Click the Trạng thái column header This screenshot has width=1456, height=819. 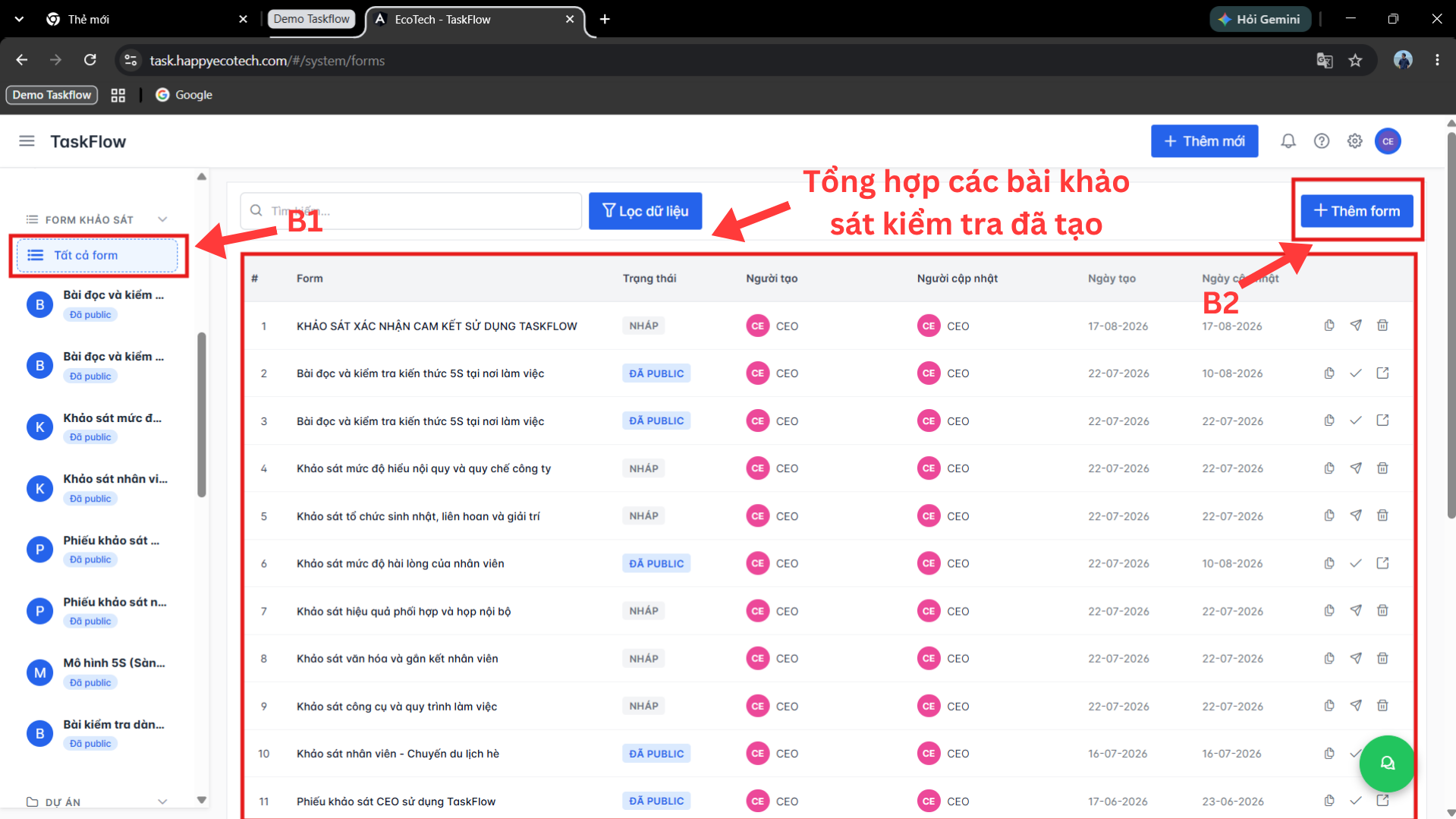(649, 279)
